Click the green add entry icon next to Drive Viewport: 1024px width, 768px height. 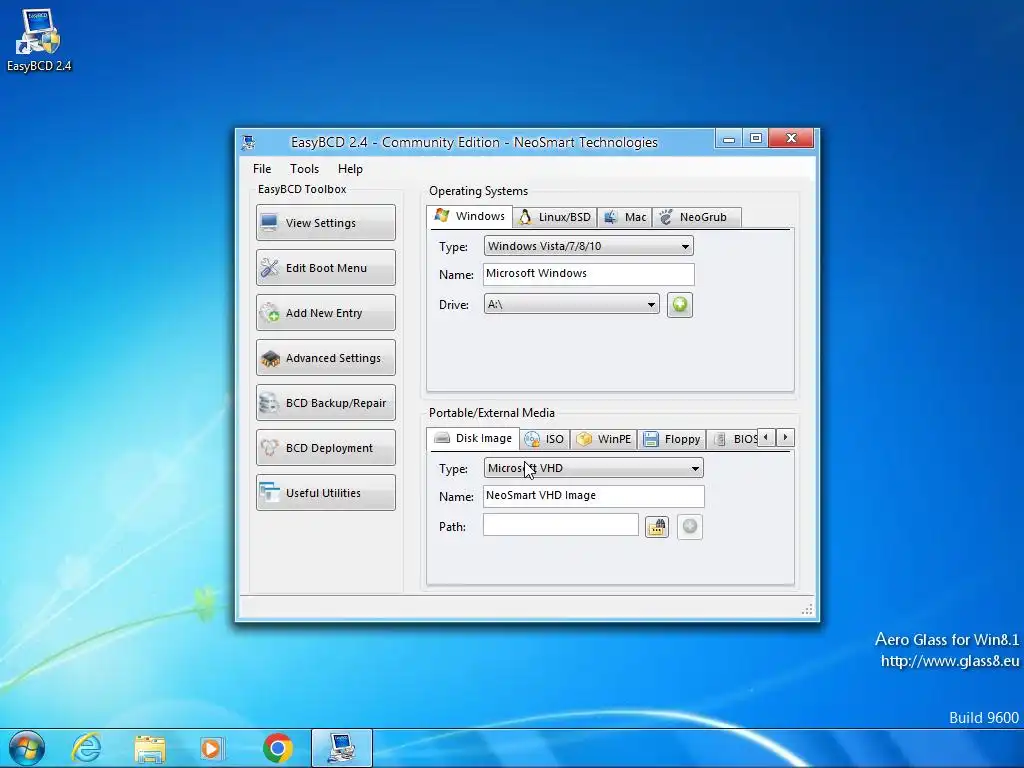680,305
